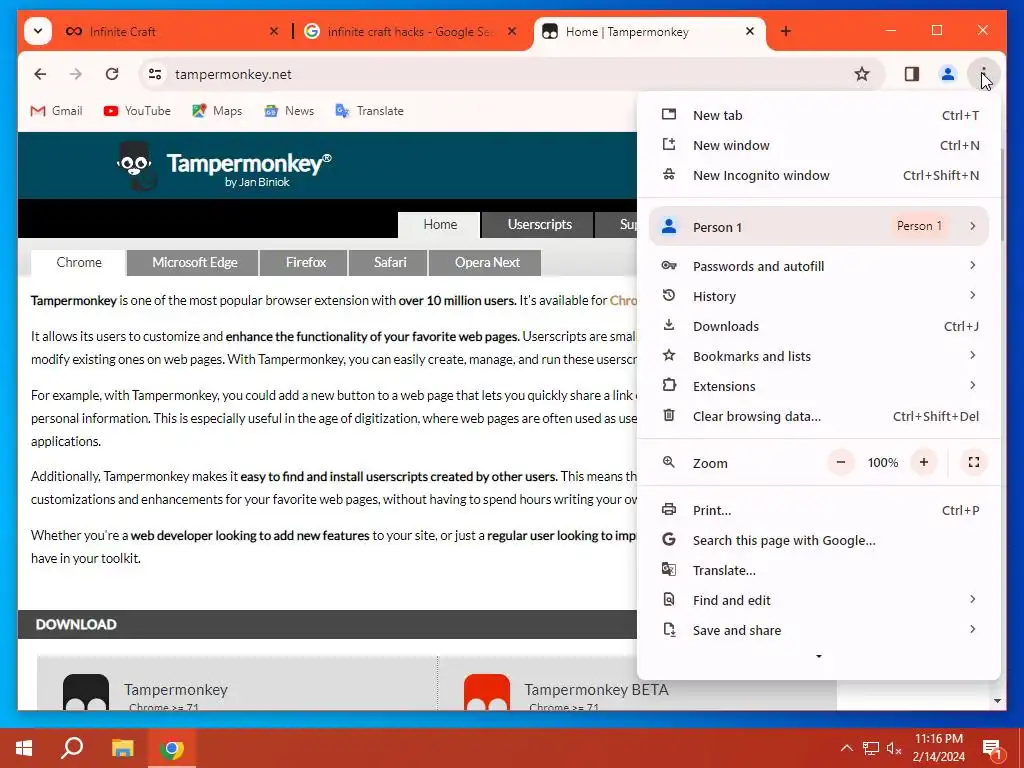The width and height of the screenshot is (1024, 768).
Task: Select the Chrome browser tab
Action: [78, 263]
